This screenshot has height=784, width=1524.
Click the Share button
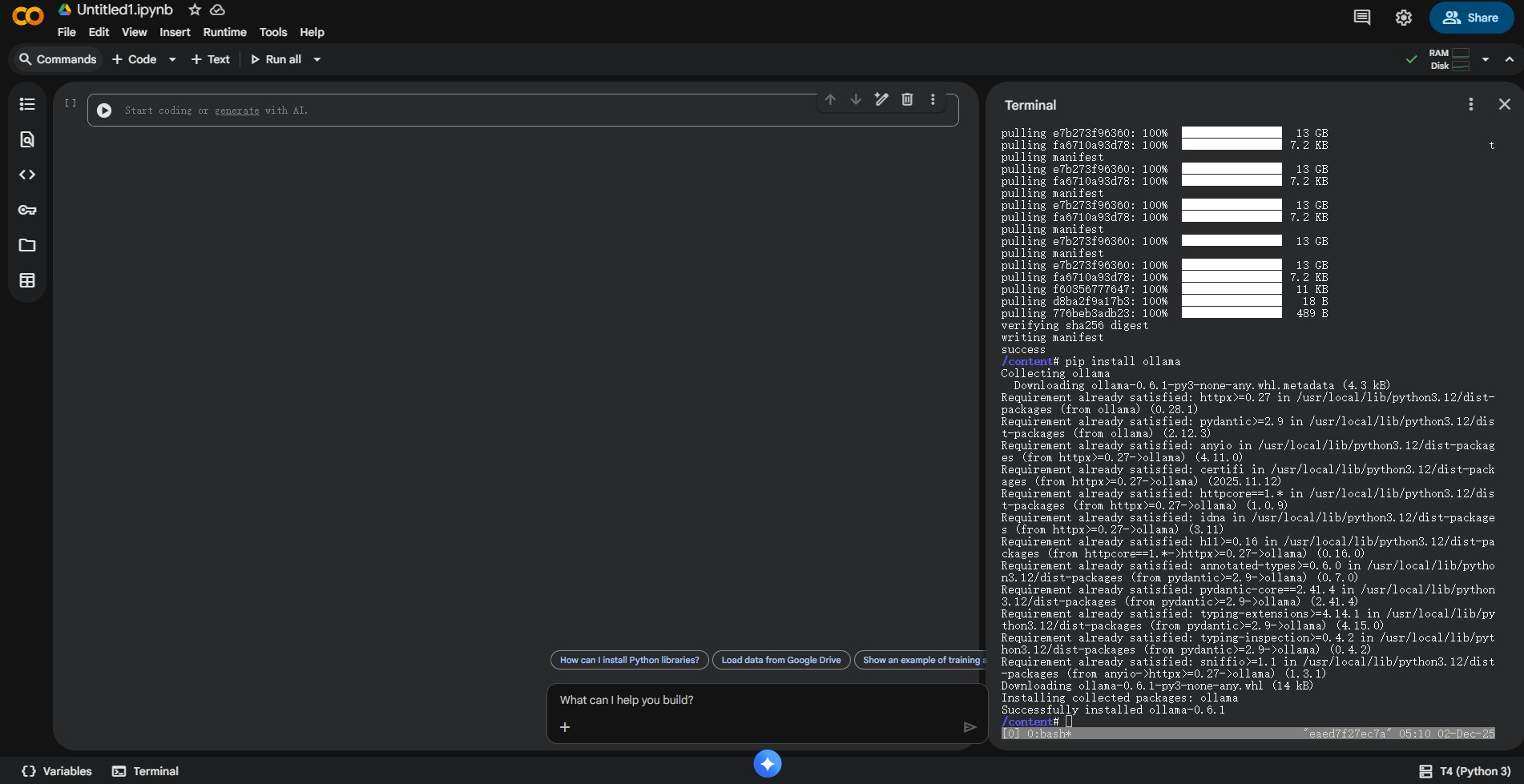pos(1471,18)
